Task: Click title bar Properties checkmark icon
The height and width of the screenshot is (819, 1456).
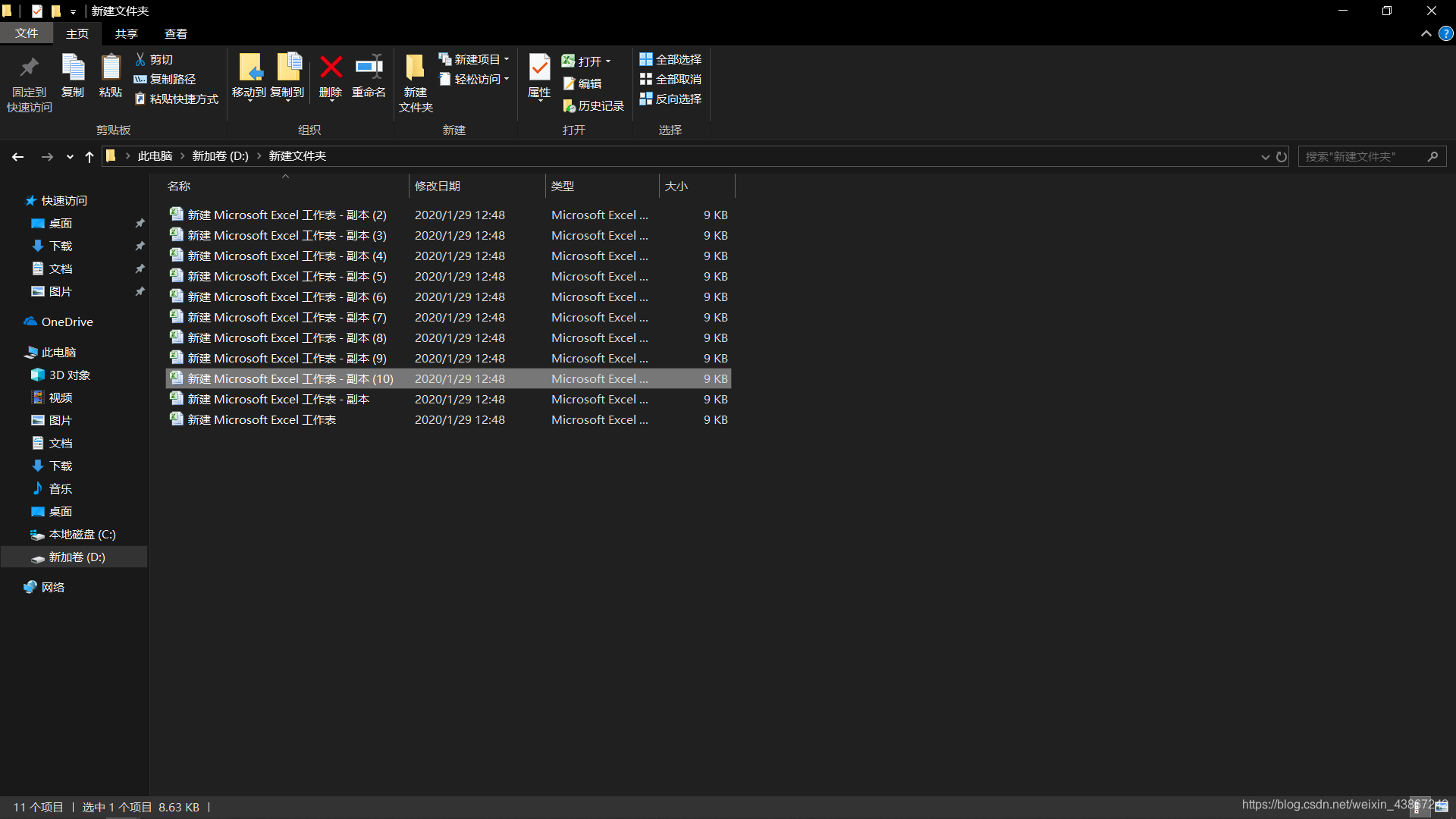Action: (x=37, y=11)
